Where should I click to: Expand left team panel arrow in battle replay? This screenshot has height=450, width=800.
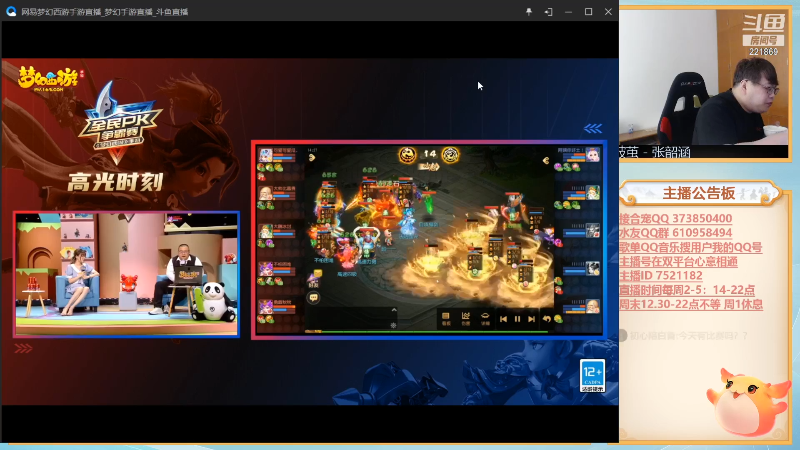tap(312, 158)
